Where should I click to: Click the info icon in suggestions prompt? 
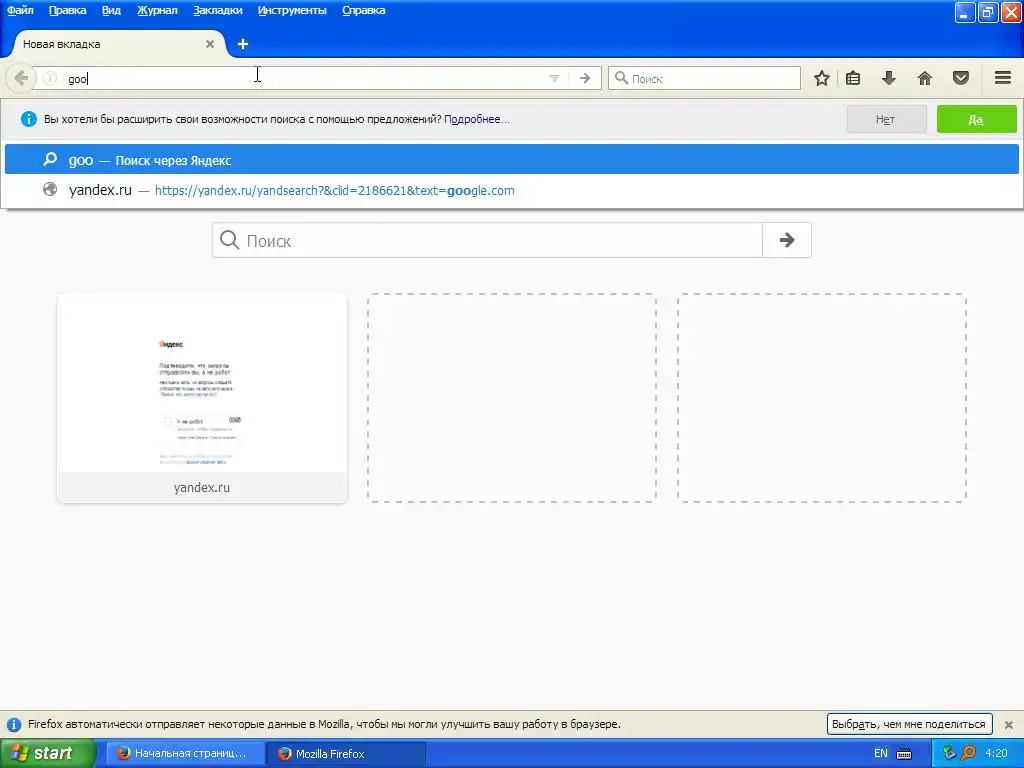pyautogui.click(x=29, y=119)
